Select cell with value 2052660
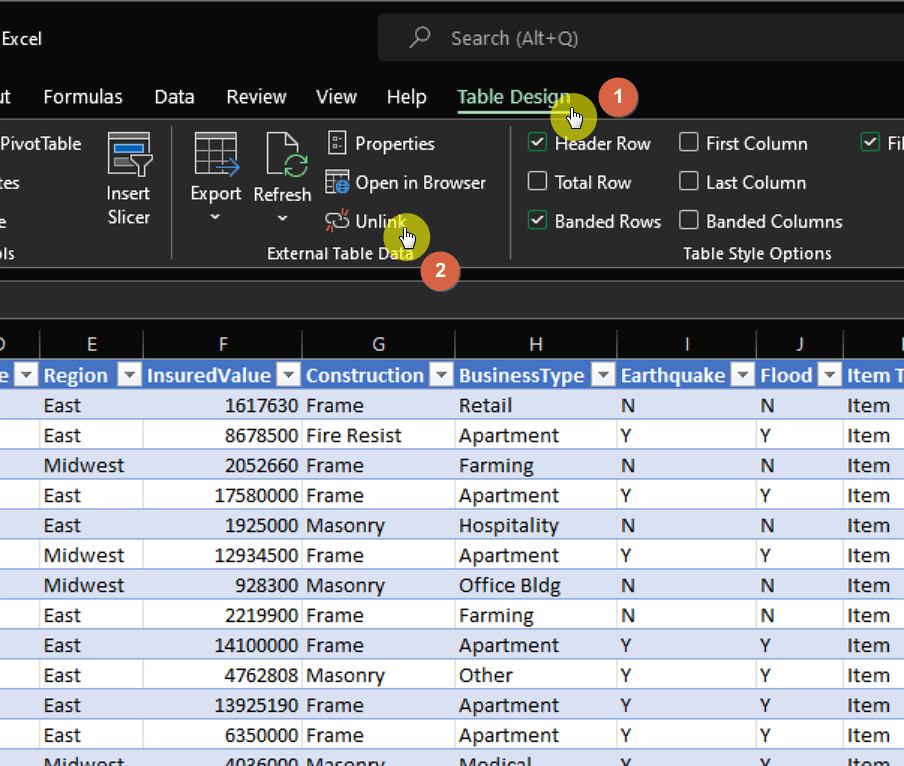 click(x=223, y=466)
